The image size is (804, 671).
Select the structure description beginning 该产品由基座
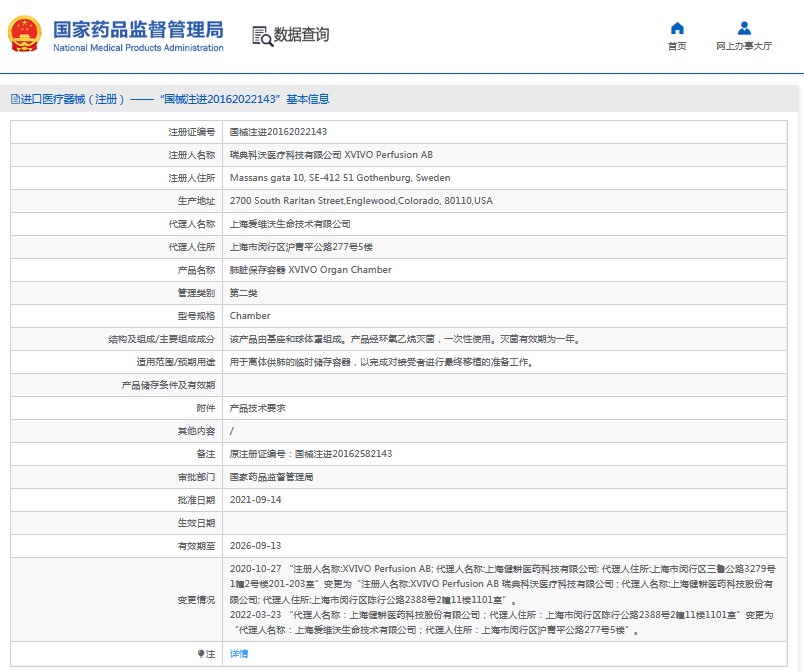coord(405,339)
